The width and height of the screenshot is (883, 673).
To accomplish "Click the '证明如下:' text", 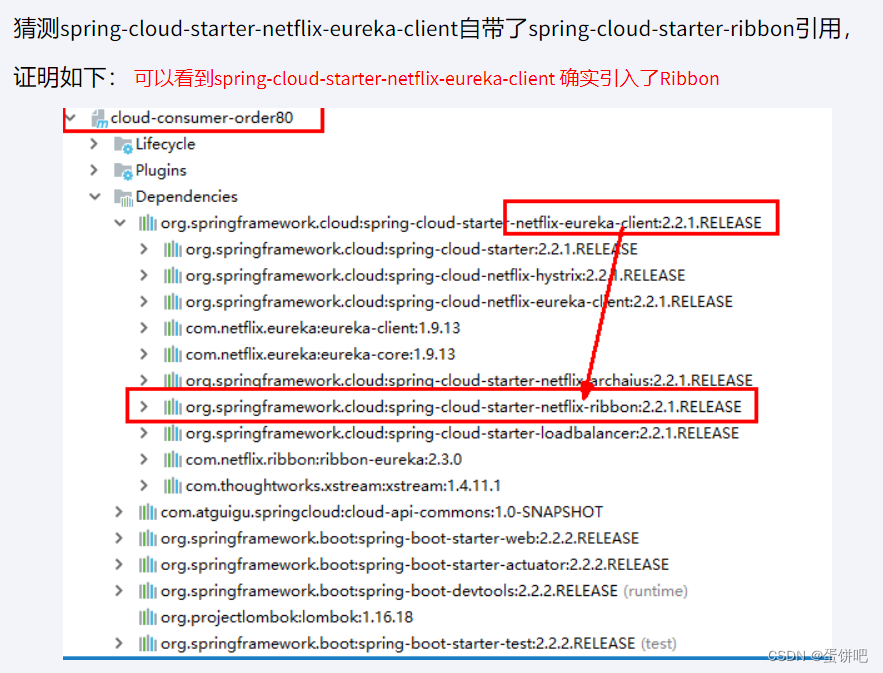I will (65, 77).
